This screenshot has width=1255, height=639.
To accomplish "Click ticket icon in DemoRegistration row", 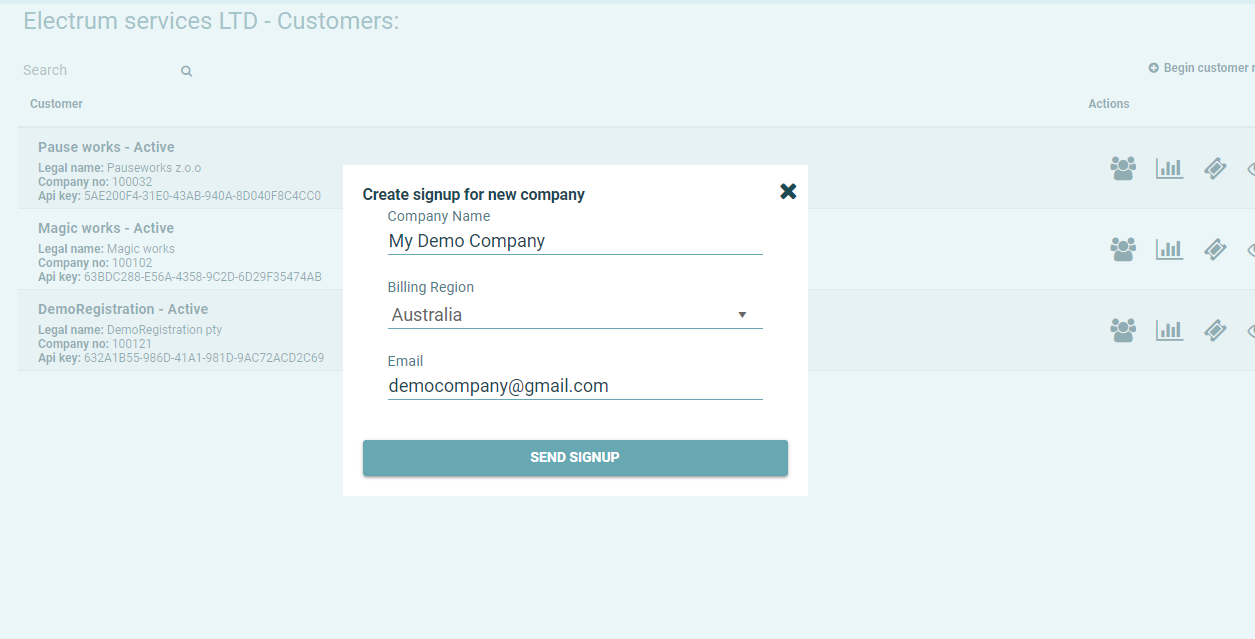I will pyautogui.click(x=1215, y=330).
